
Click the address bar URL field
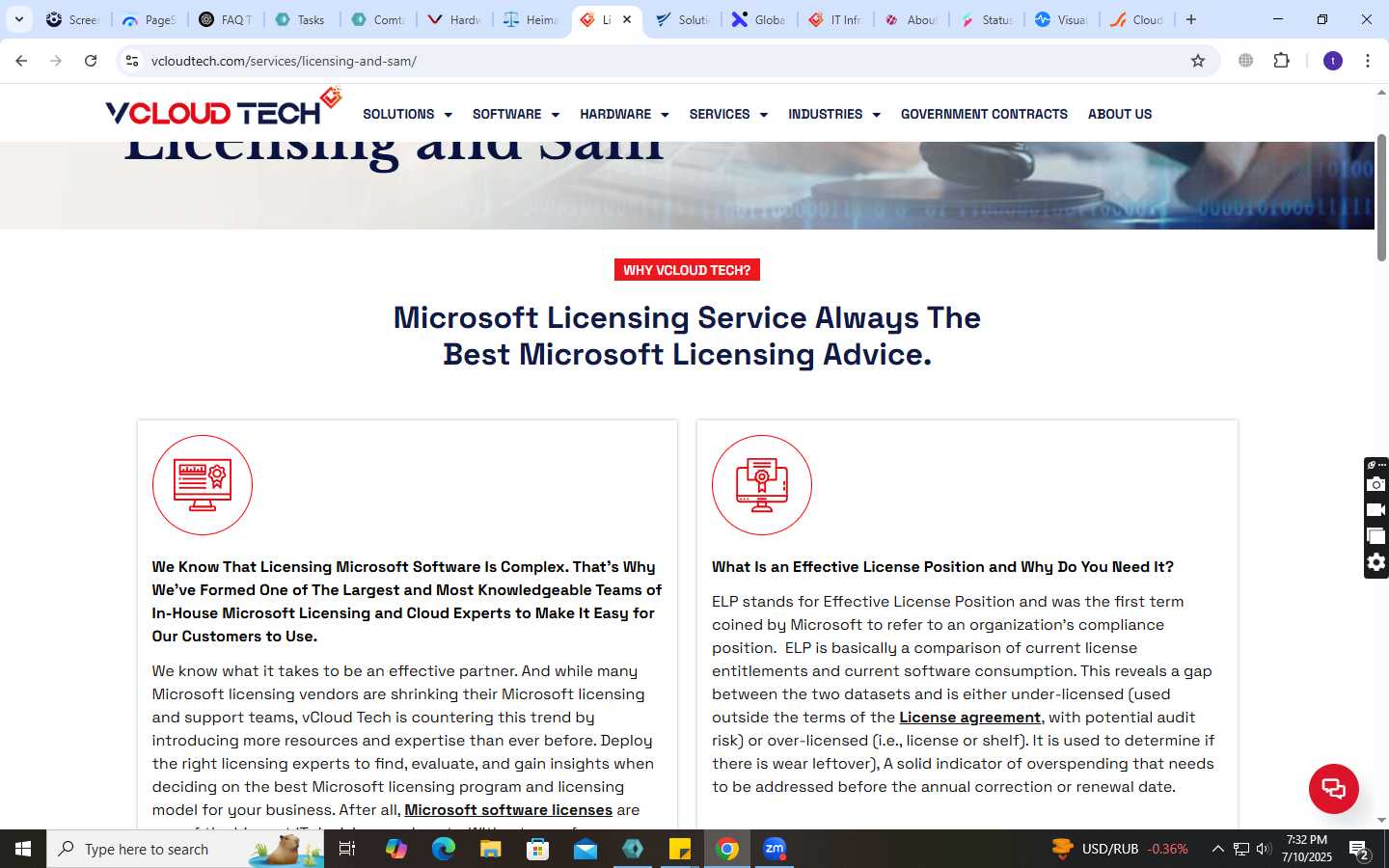(x=666, y=61)
